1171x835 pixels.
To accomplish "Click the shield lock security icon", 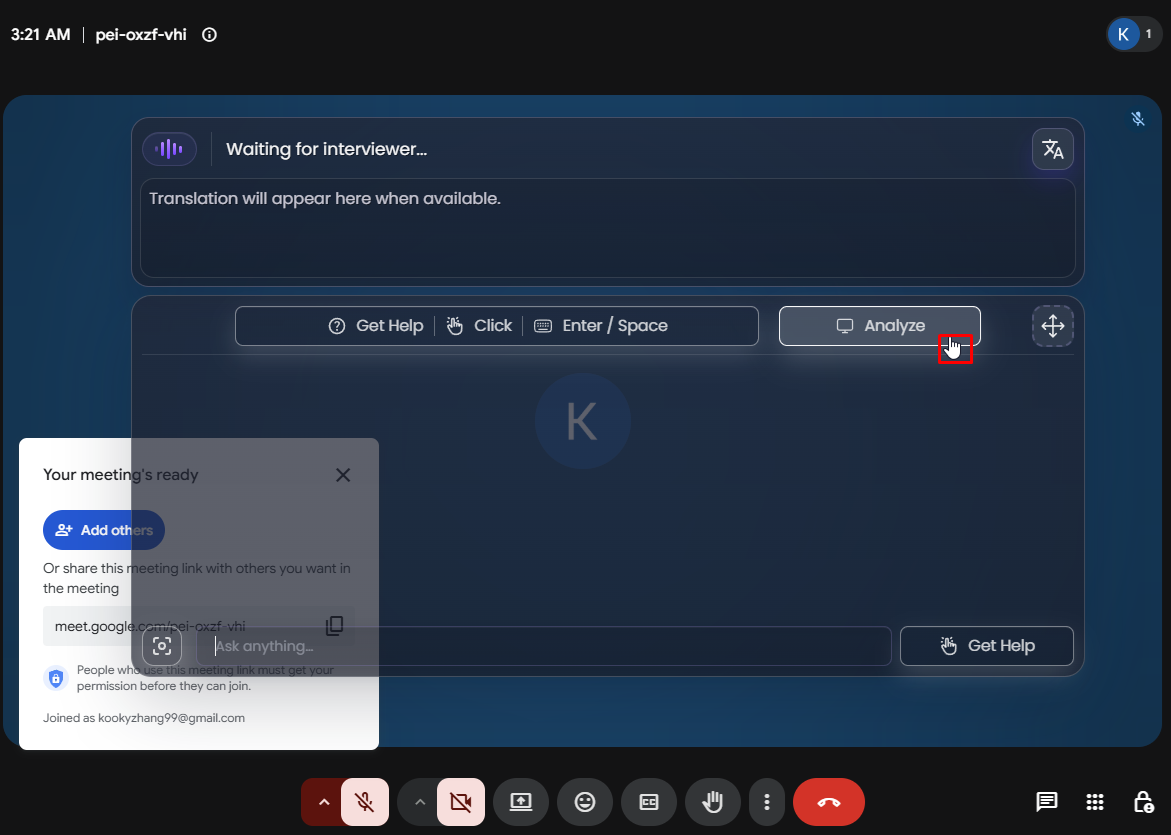I will 55,678.
